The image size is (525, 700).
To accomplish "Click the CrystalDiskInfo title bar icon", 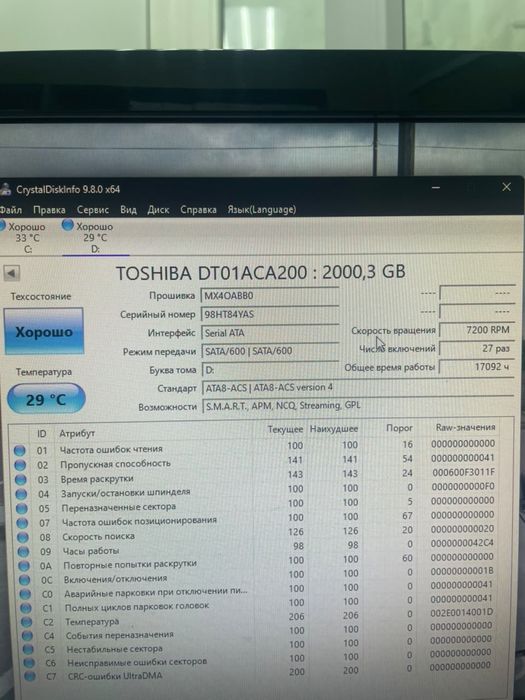I will point(5,189).
